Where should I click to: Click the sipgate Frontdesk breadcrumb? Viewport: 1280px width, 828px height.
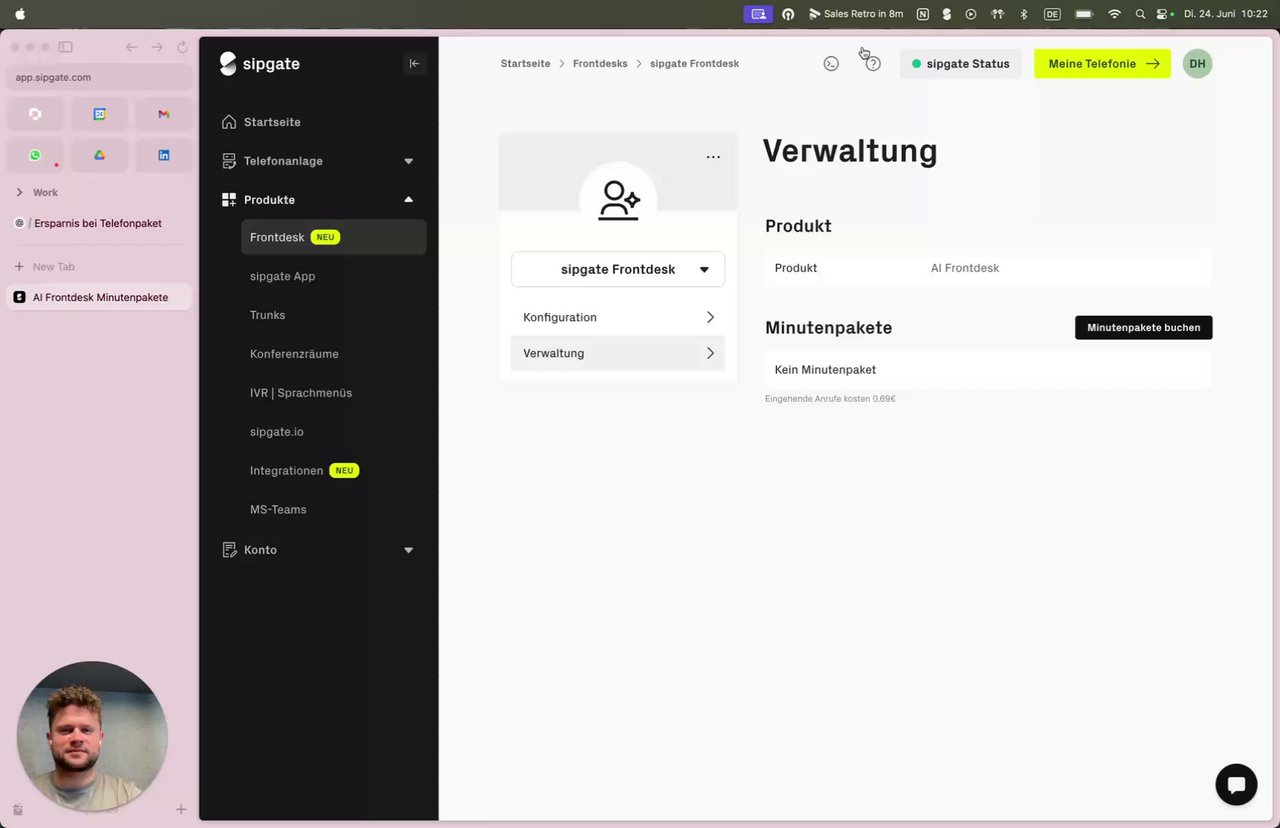tap(694, 63)
